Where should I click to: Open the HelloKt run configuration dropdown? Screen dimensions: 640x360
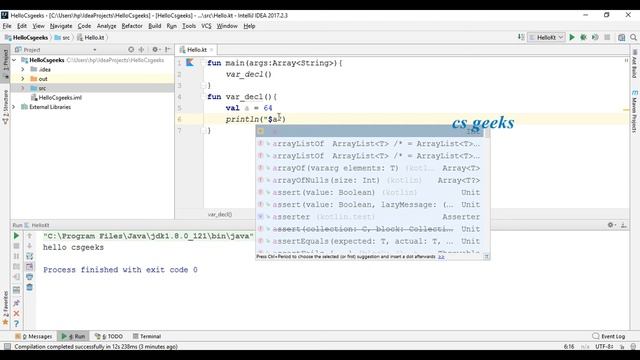click(547, 37)
